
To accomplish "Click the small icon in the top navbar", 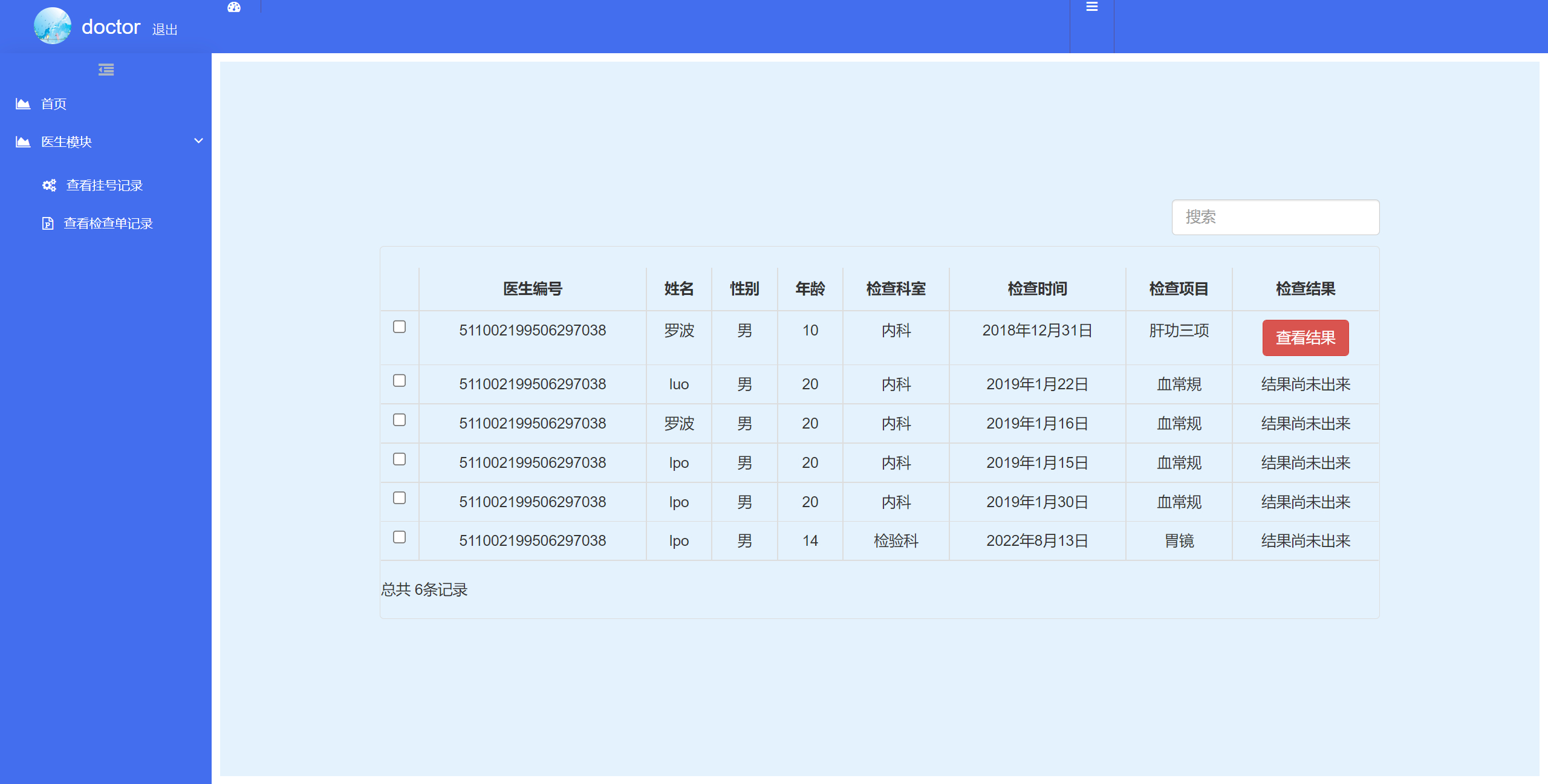I will pos(234,7).
